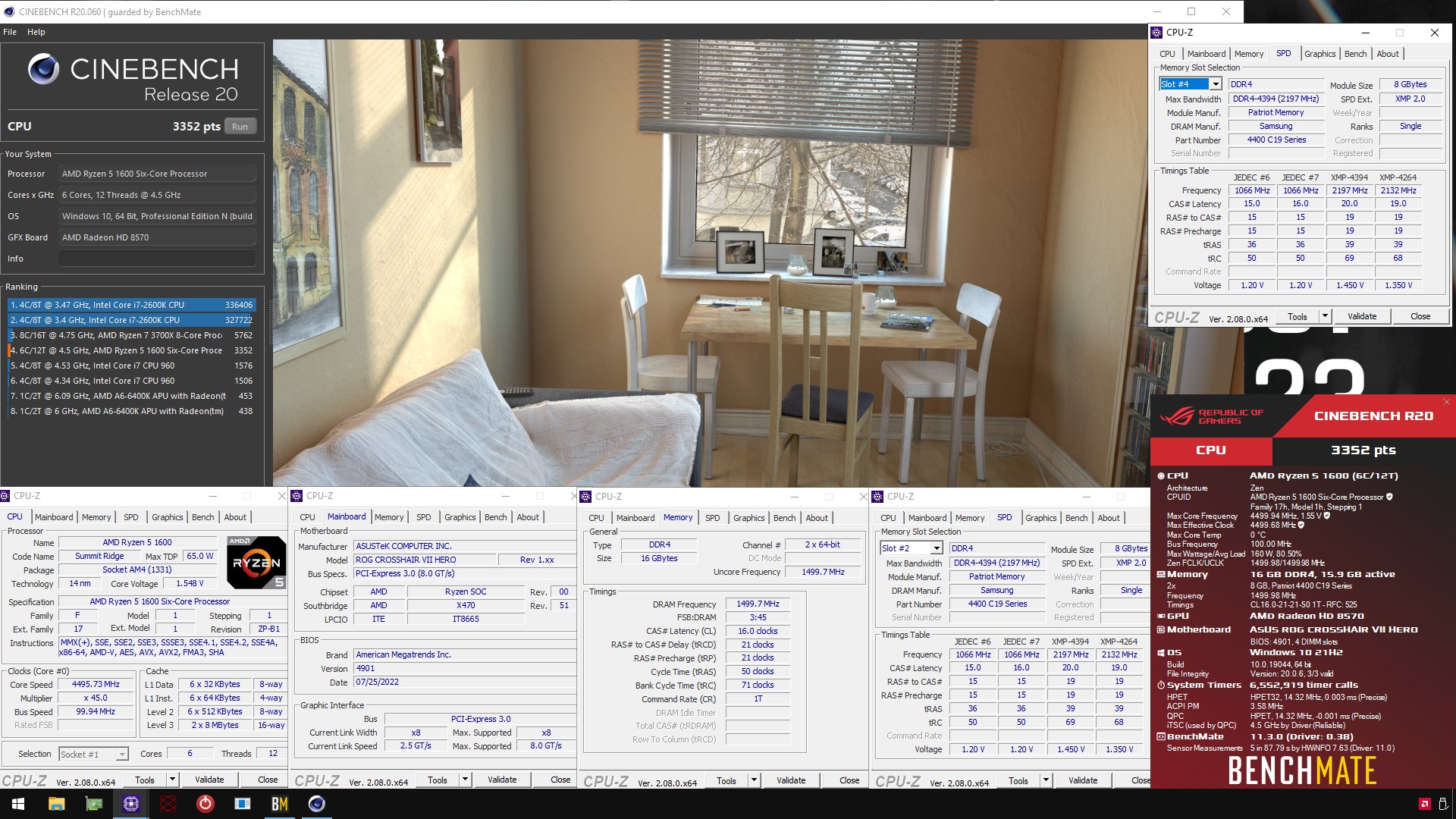Click the Memory section icon in BenchMate overlay
This screenshot has width=1456, height=819.
tap(1160, 575)
